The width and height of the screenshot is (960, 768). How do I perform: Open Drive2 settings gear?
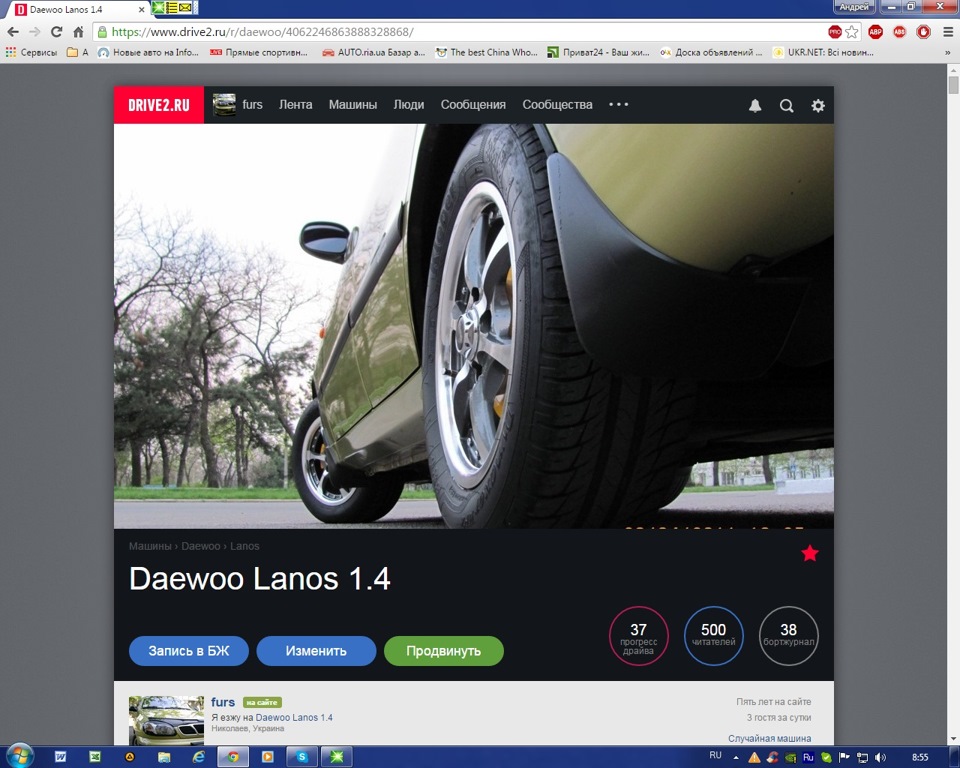(818, 105)
